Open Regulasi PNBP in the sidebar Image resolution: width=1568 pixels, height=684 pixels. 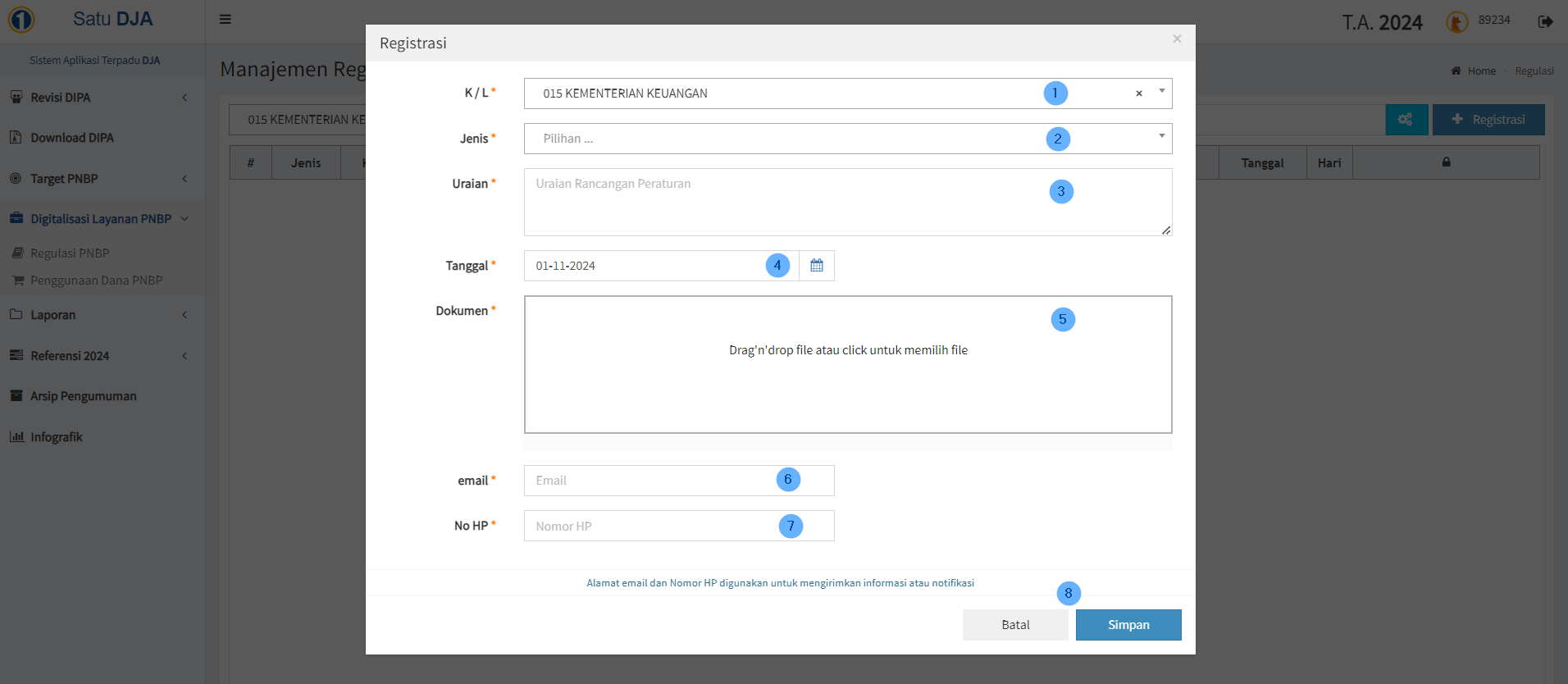pos(70,253)
